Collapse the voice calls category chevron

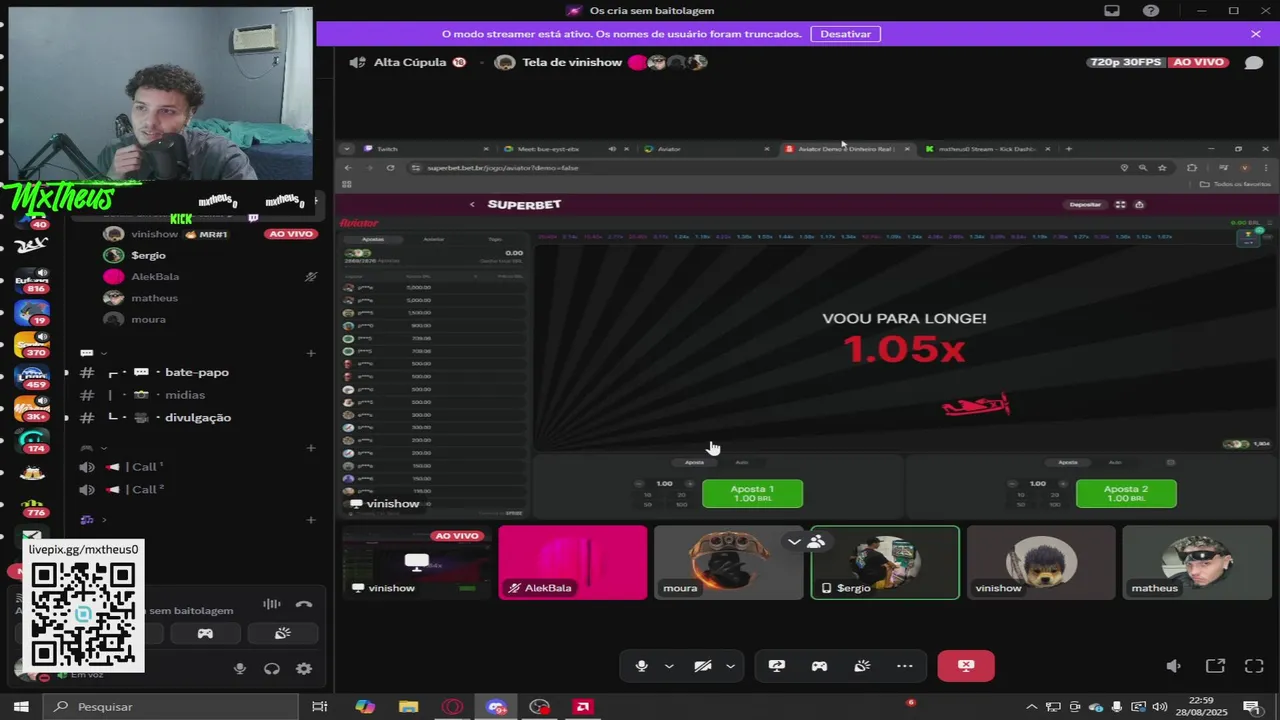(x=103, y=448)
